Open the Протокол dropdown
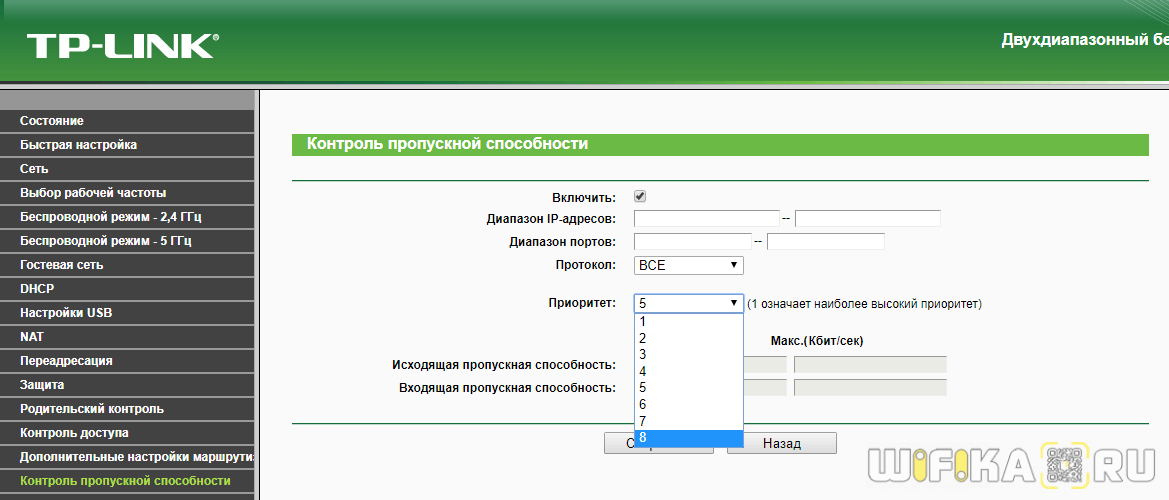1169x500 pixels. click(x=689, y=265)
